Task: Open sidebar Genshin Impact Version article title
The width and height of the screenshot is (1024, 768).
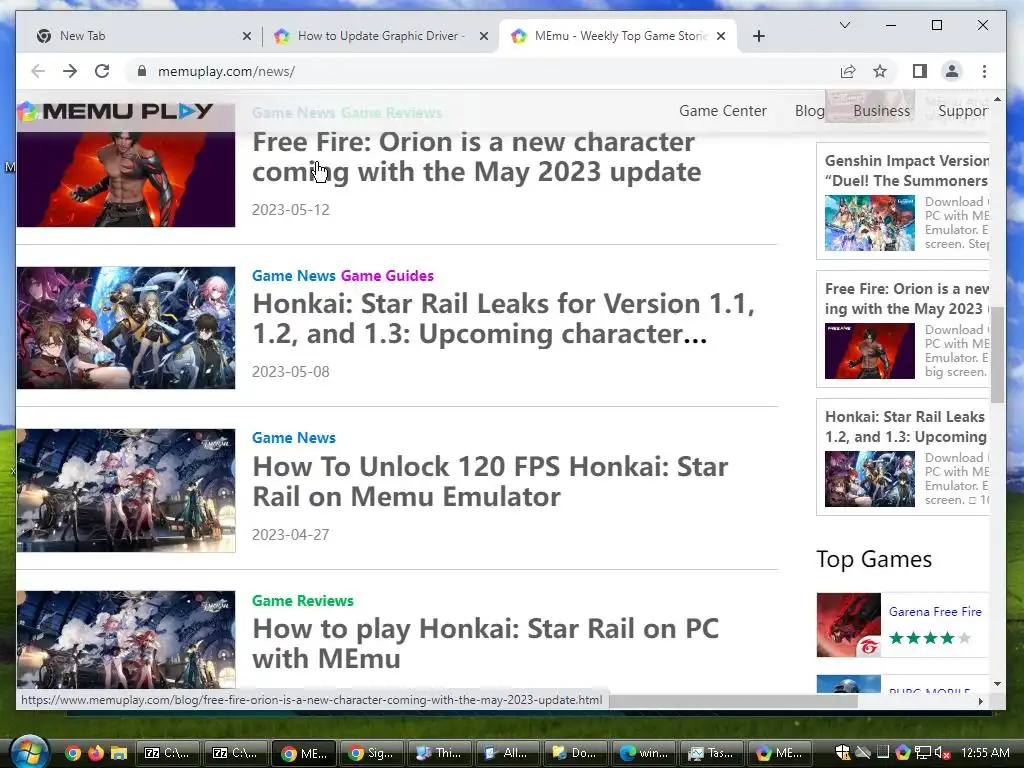Action: coord(906,170)
